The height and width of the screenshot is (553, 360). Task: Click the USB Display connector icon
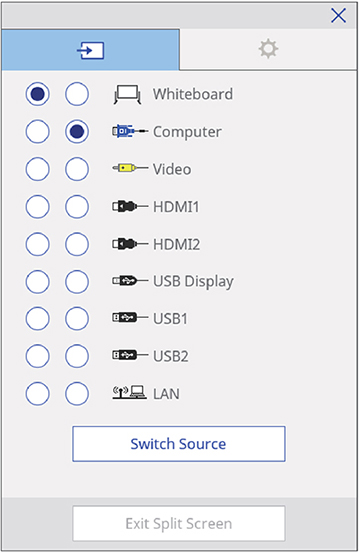129,281
